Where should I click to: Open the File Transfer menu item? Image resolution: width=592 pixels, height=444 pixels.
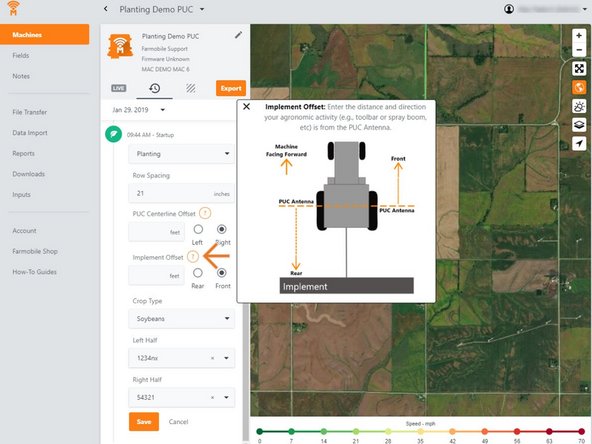[x=30, y=112]
